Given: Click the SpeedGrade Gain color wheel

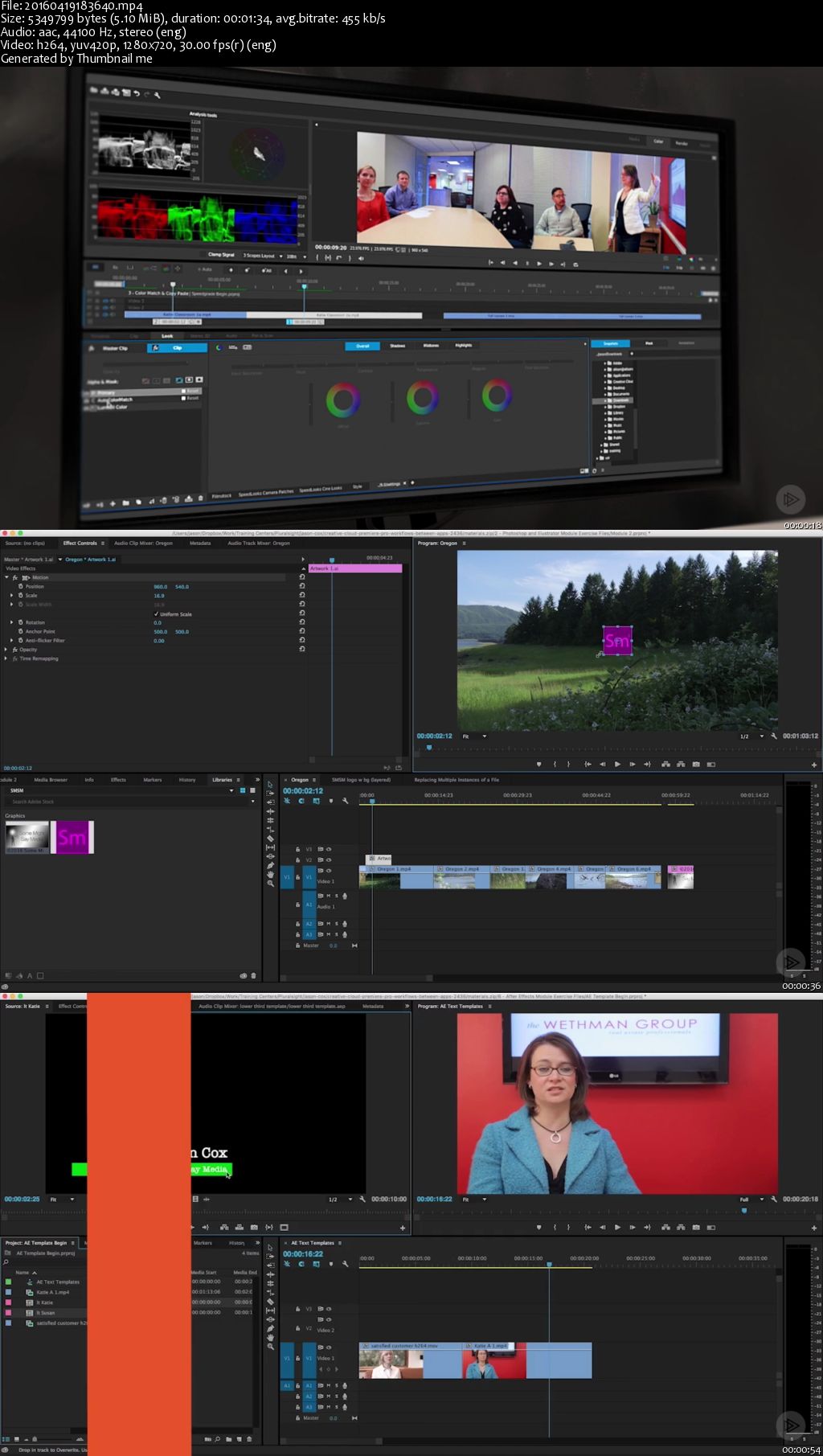Looking at the screenshot, I should click(497, 394).
